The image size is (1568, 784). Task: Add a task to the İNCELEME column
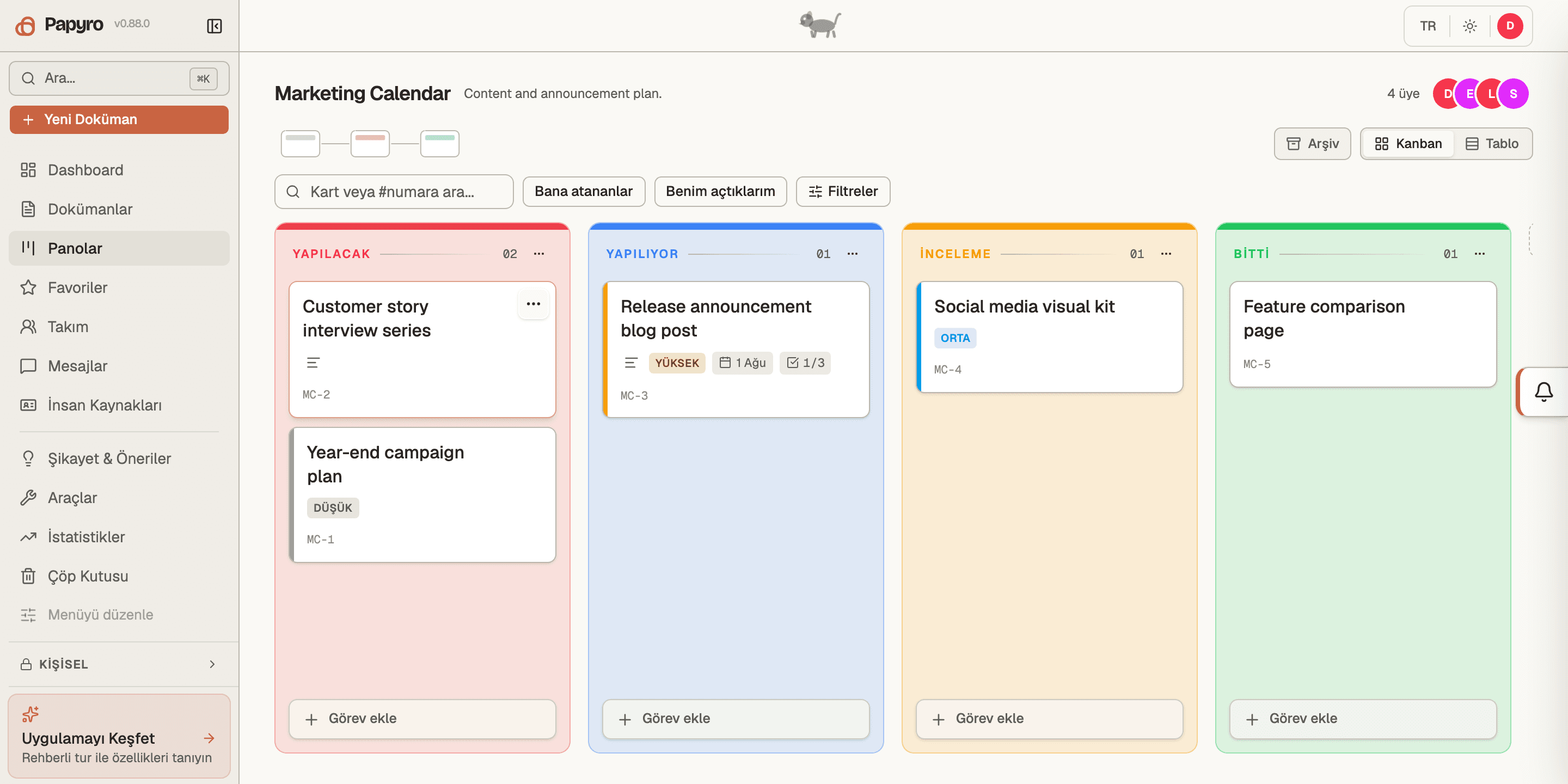(1049, 719)
